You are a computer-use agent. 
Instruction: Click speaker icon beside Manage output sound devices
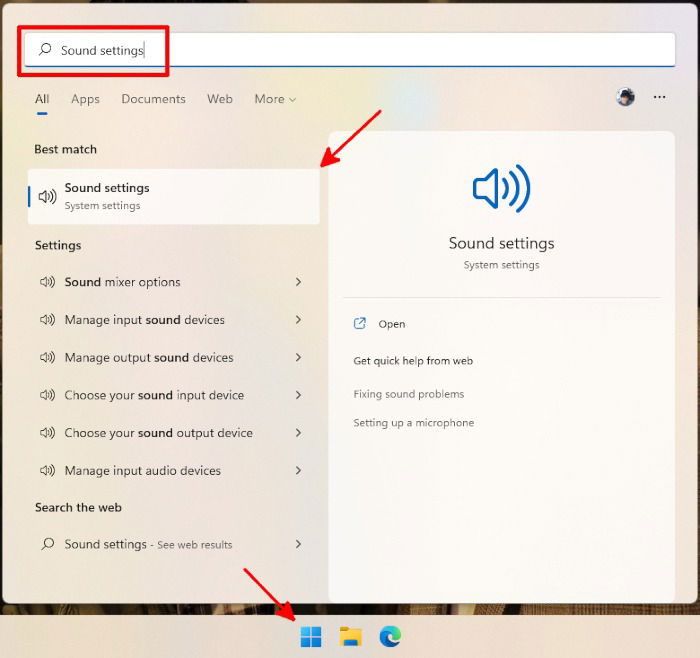[47, 357]
